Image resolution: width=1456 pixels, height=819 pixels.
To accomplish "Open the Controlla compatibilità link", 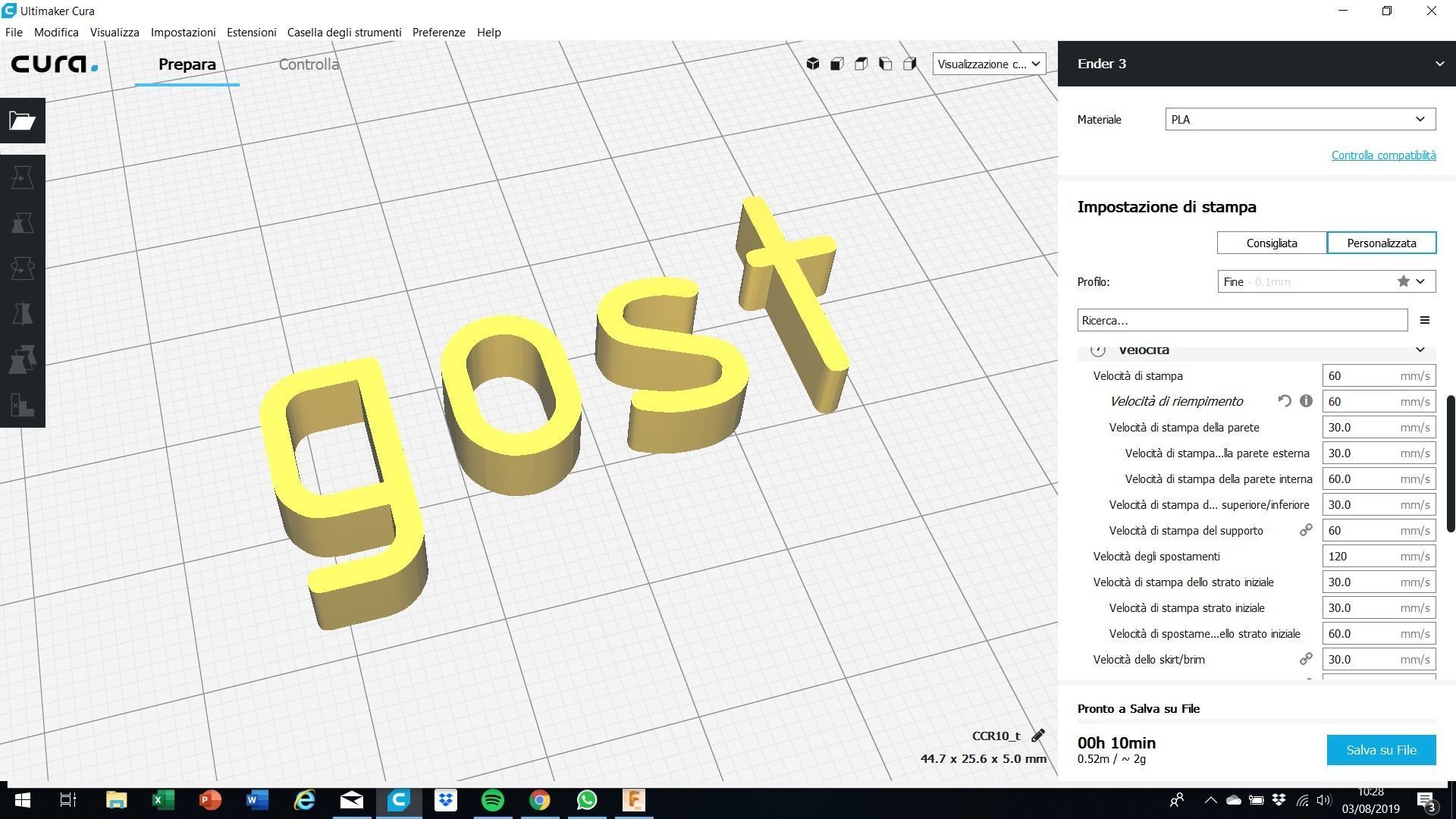I will pyautogui.click(x=1383, y=155).
